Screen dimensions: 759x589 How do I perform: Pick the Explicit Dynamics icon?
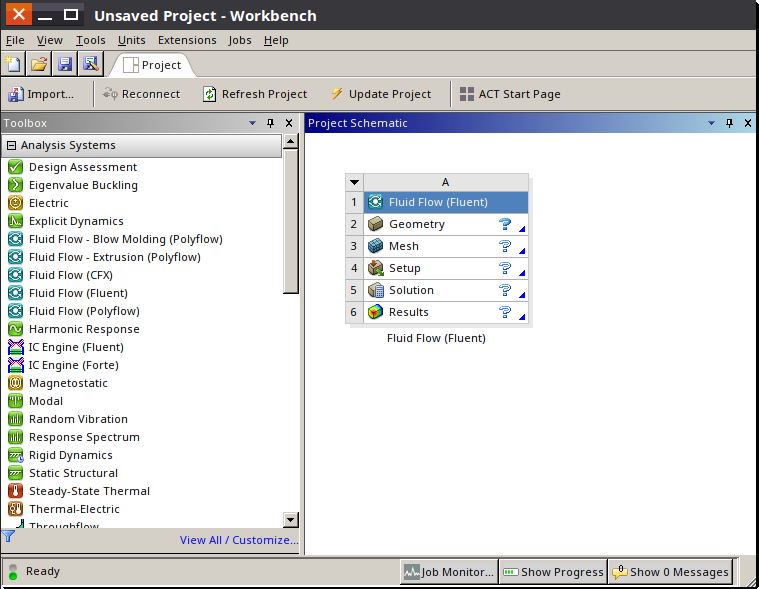tap(15, 221)
